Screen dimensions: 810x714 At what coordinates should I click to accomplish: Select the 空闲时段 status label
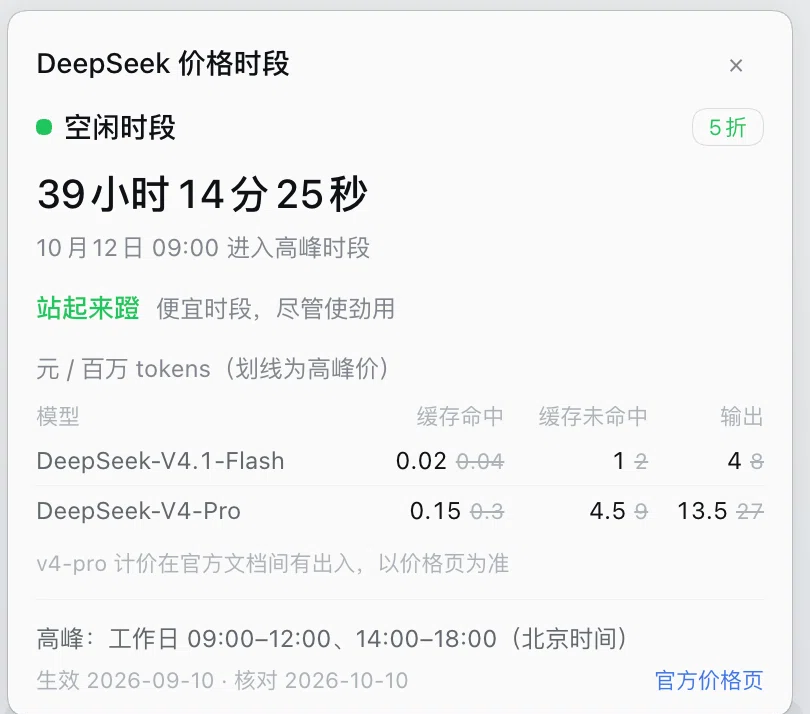[120, 128]
